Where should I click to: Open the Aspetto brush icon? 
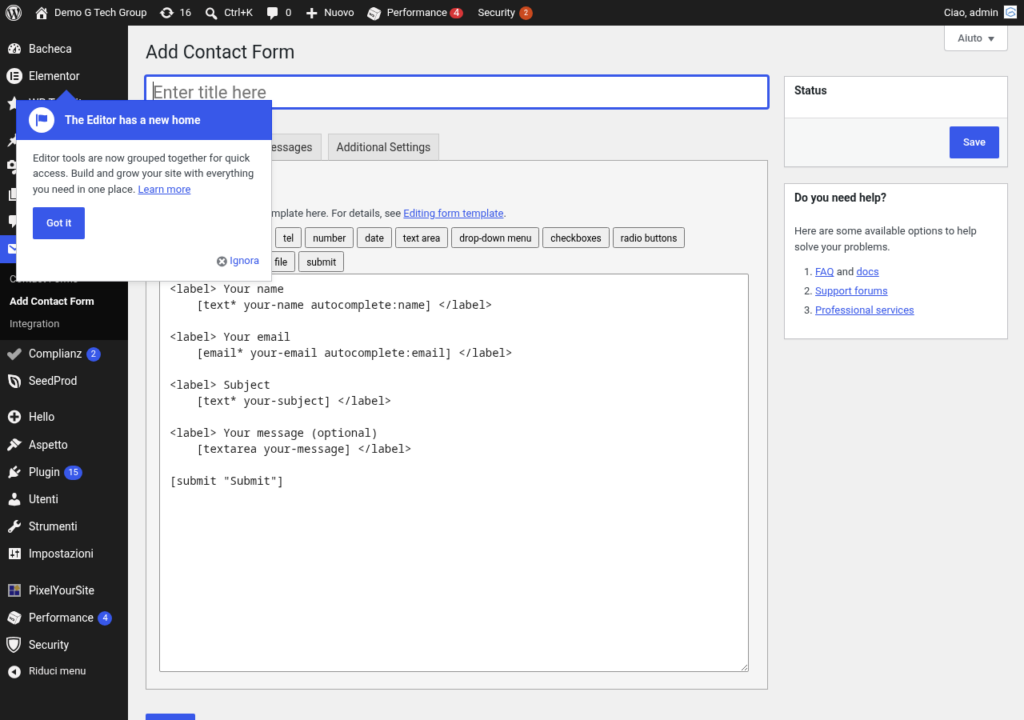coord(14,444)
